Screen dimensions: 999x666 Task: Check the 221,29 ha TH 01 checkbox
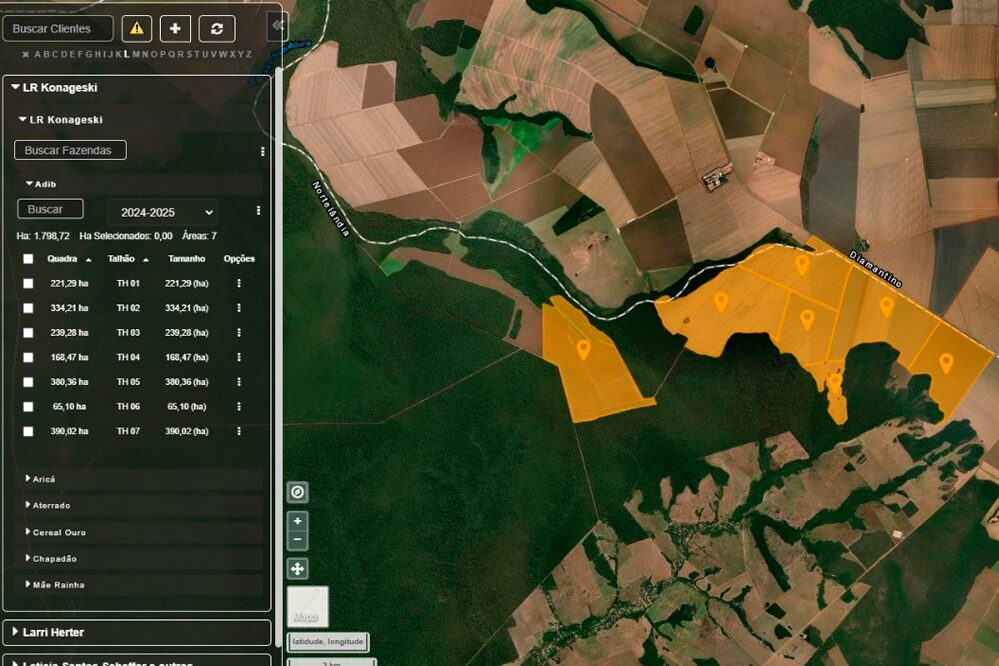point(28,284)
